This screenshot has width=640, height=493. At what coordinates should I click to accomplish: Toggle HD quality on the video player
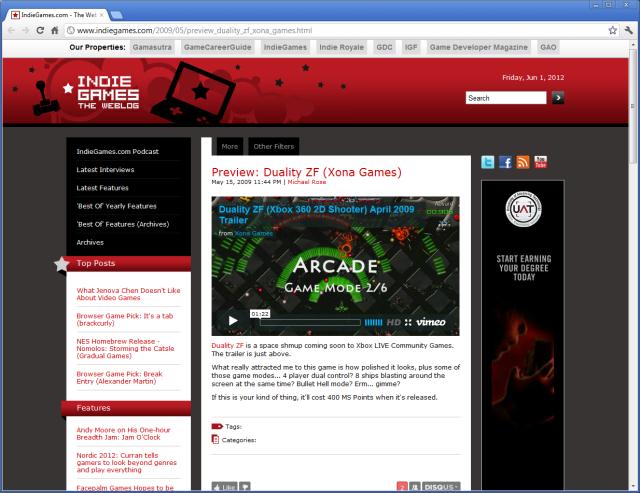(x=393, y=322)
